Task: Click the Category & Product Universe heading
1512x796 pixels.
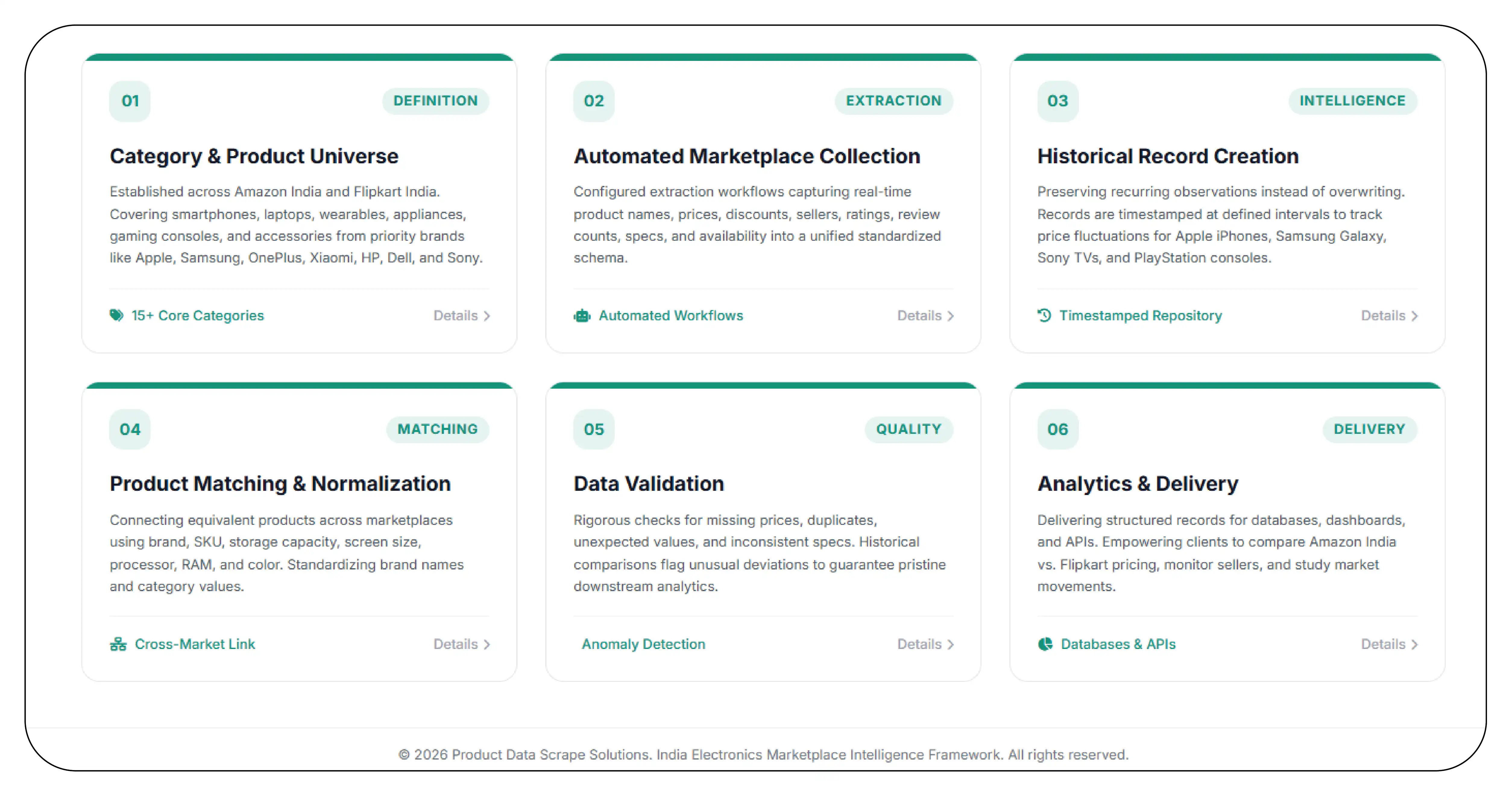Action: point(254,157)
